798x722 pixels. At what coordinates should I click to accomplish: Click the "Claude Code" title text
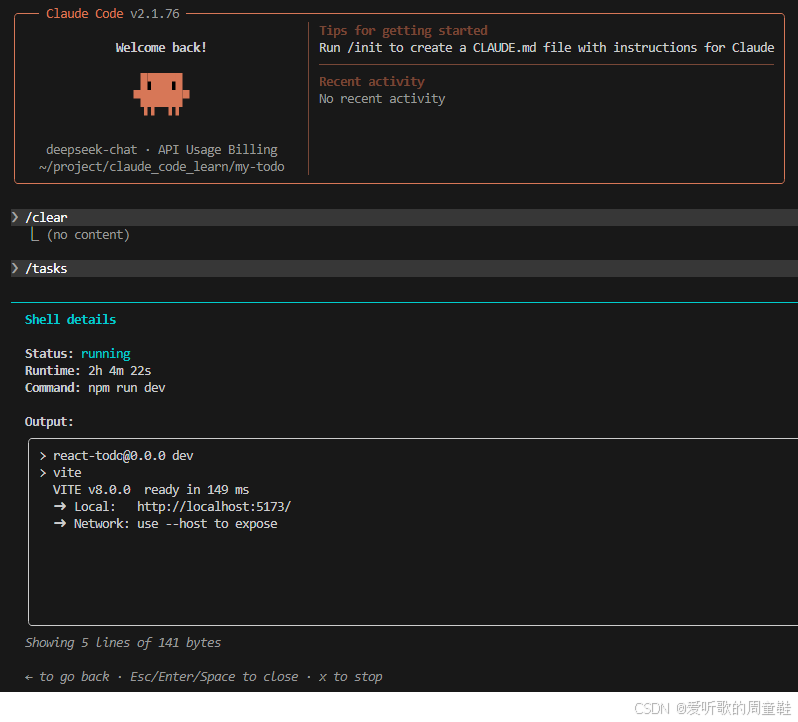coord(84,14)
